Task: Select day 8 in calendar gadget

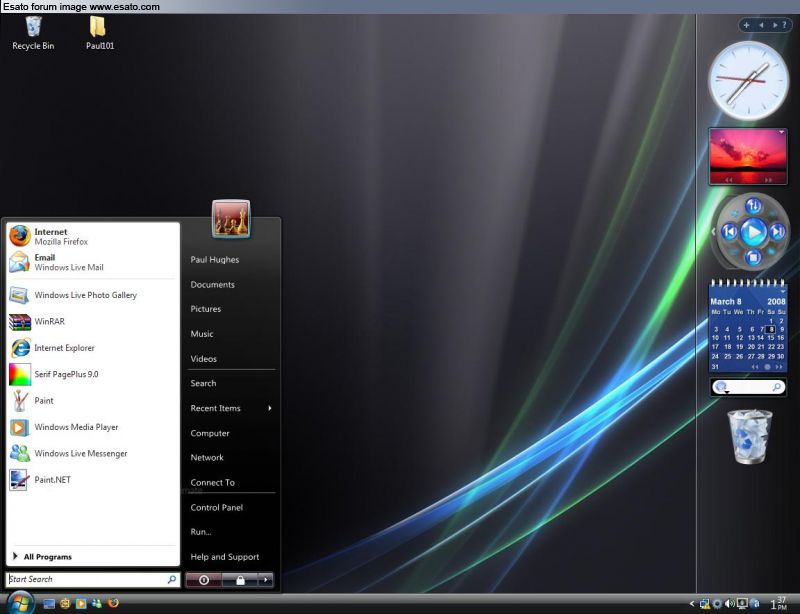Action: pyautogui.click(x=771, y=330)
